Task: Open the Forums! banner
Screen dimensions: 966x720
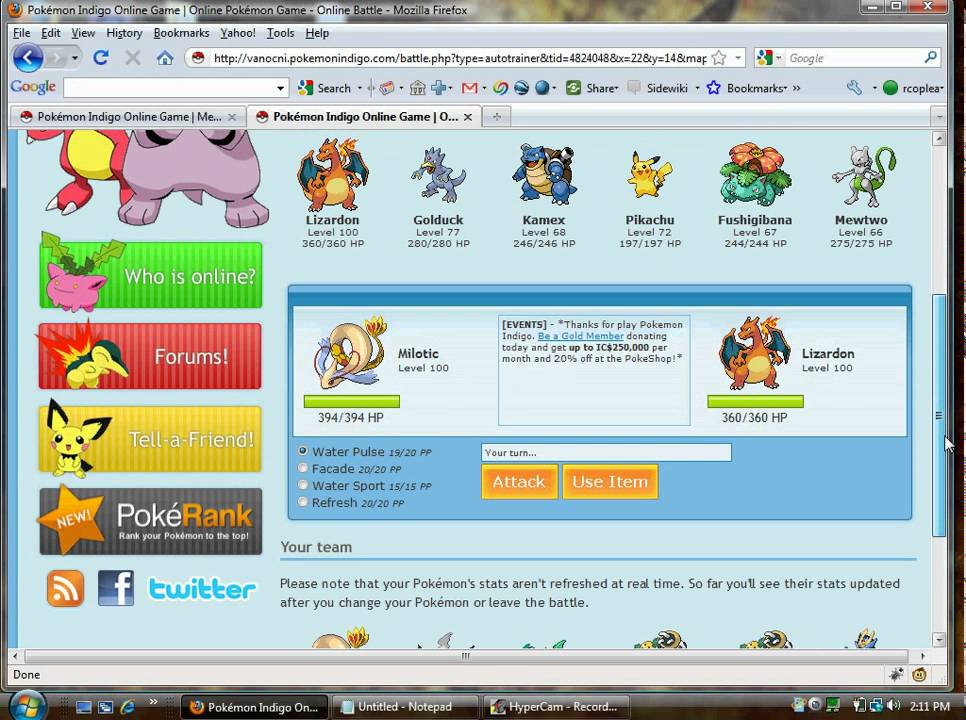Action: point(150,356)
